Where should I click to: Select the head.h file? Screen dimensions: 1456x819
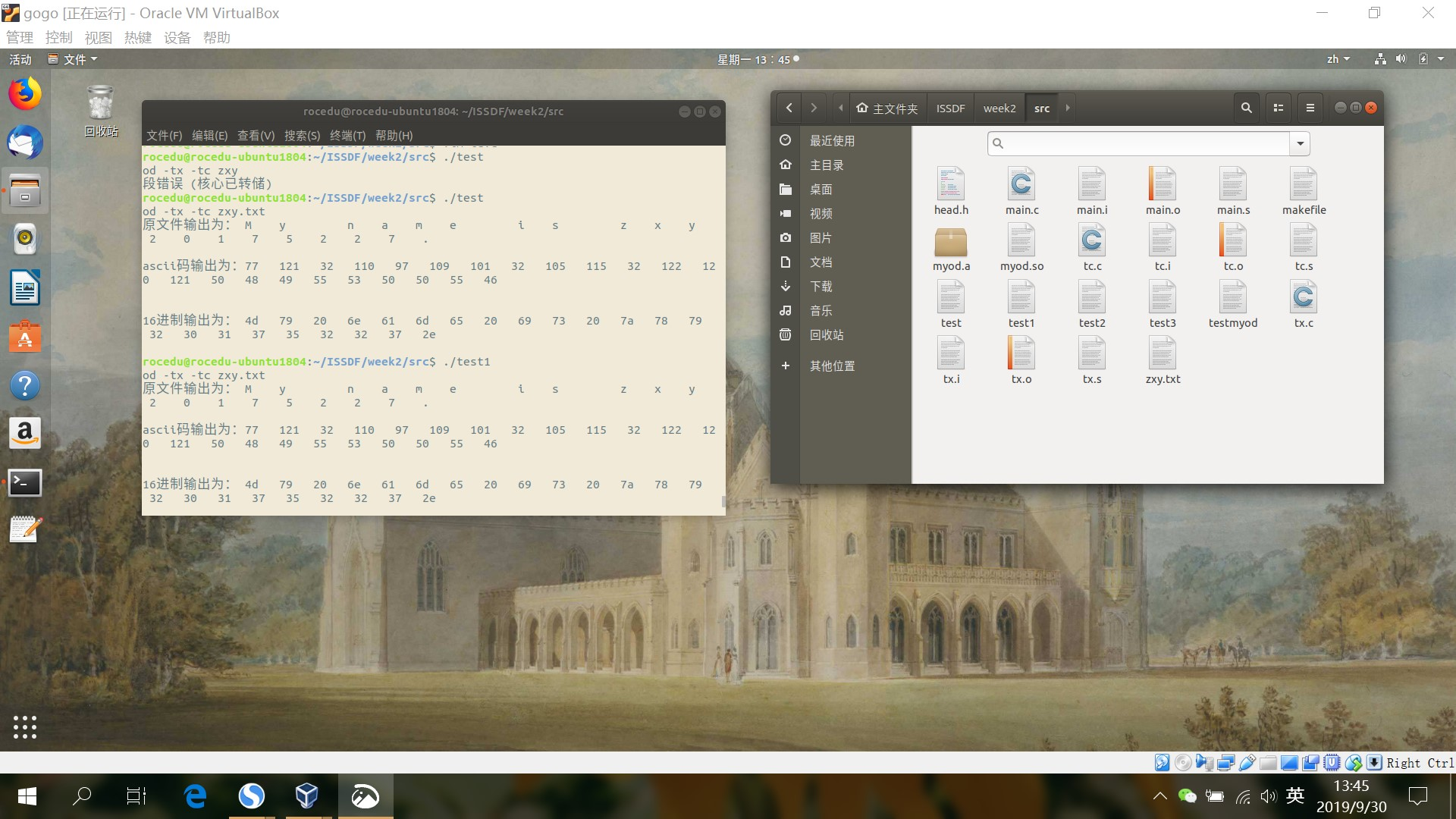tap(951, 191)
